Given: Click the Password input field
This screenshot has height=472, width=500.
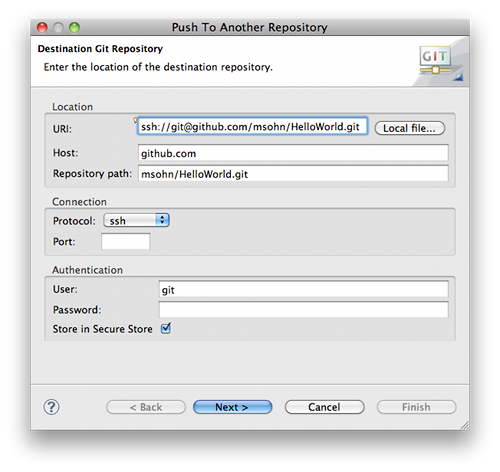Looking at the screenshot, I should pos(304,310).
